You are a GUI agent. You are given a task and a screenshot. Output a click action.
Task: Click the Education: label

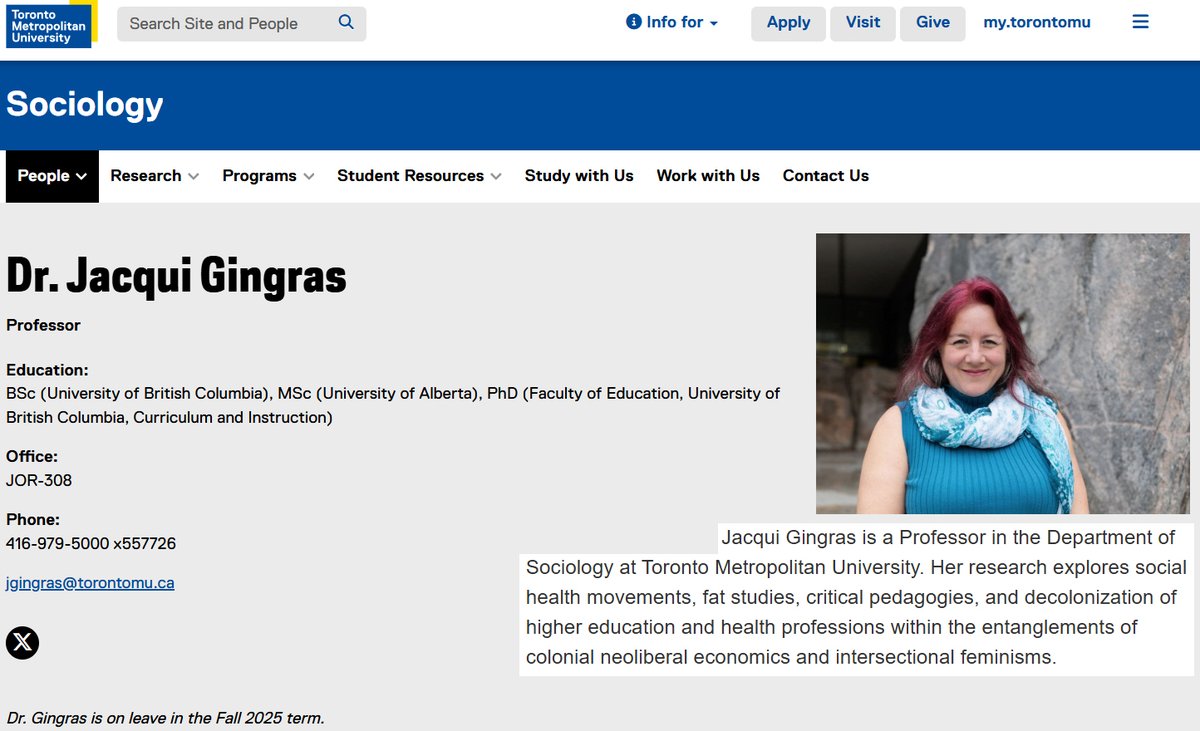(x=47, y=370)
